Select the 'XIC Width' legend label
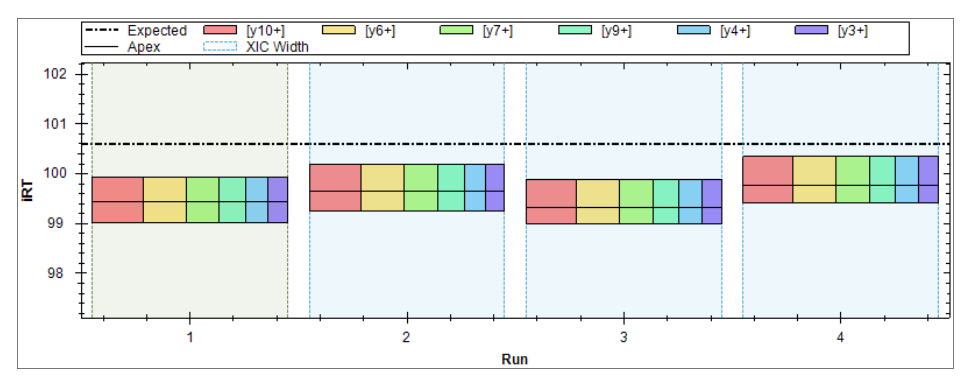This screenshot has width=971, height=386. (277, 46)
